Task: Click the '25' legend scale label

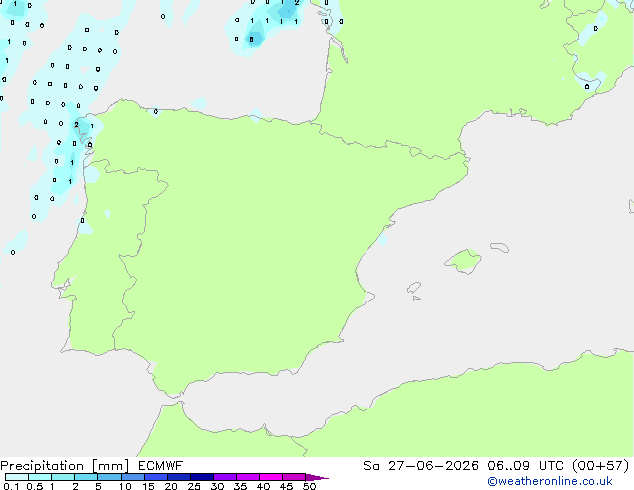Action: coord(194,486)
